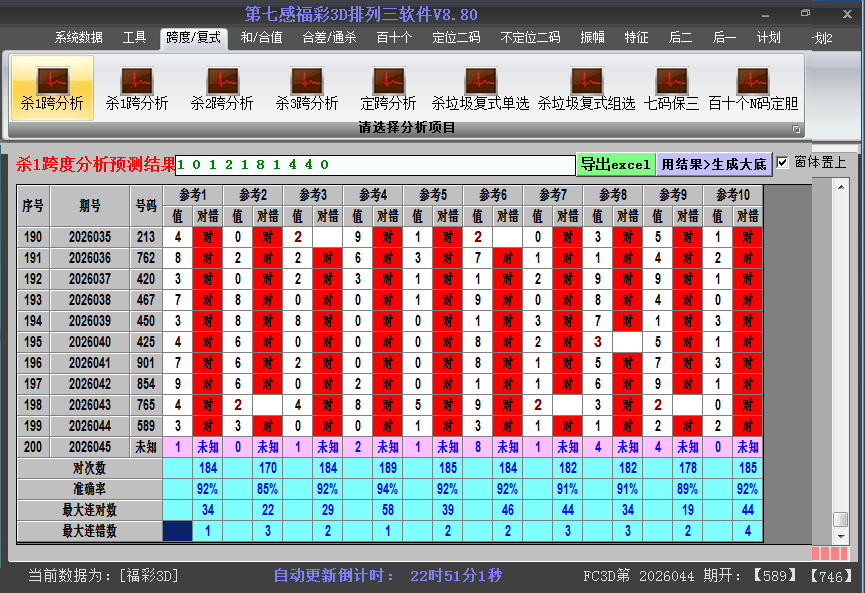Open 杀垃圾复式单选 tool
The width and height of the screenshot is (865, 593).
click(x=480, y=89)
